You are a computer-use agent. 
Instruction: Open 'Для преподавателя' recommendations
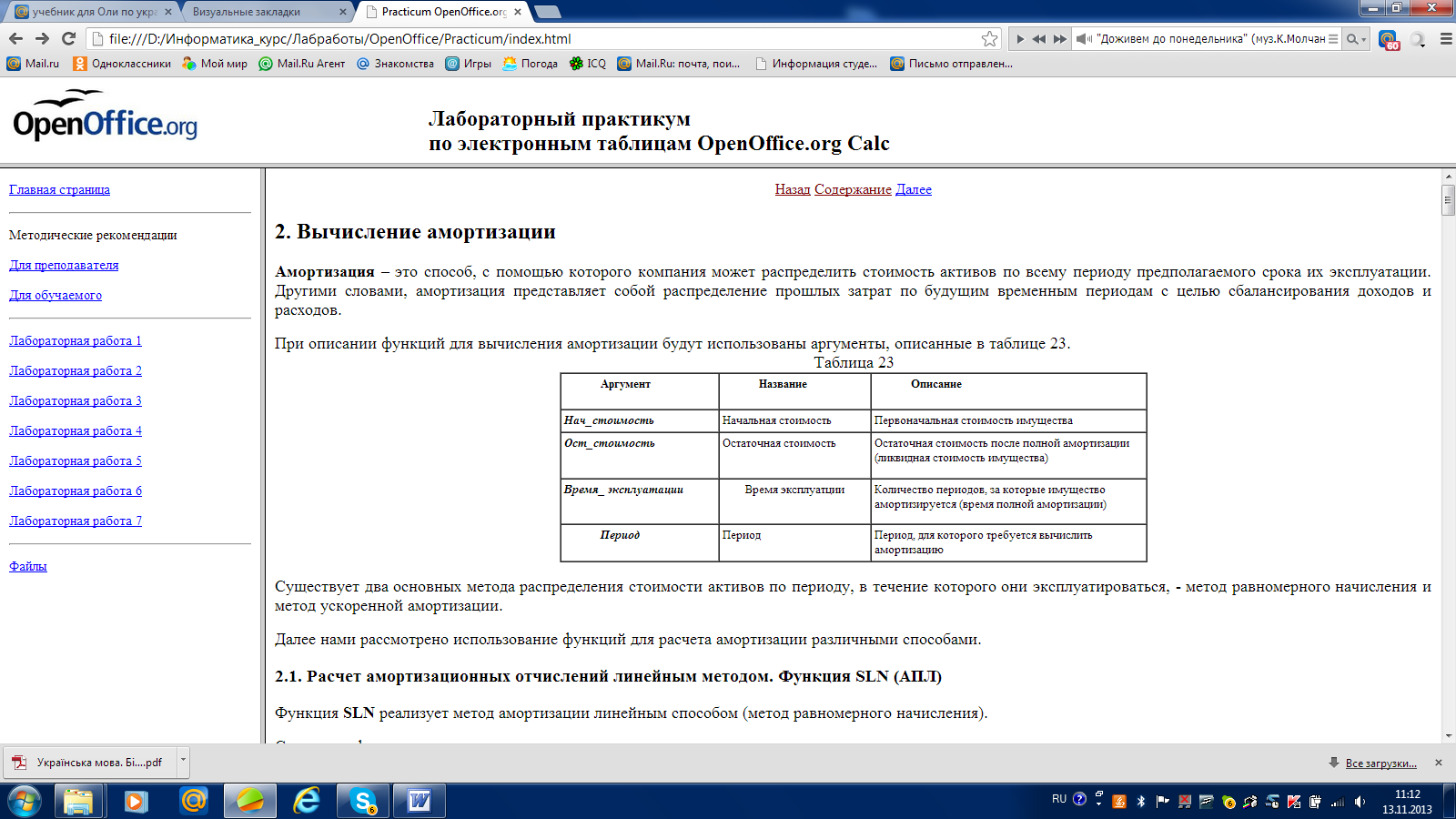click(x=64, y=265)
